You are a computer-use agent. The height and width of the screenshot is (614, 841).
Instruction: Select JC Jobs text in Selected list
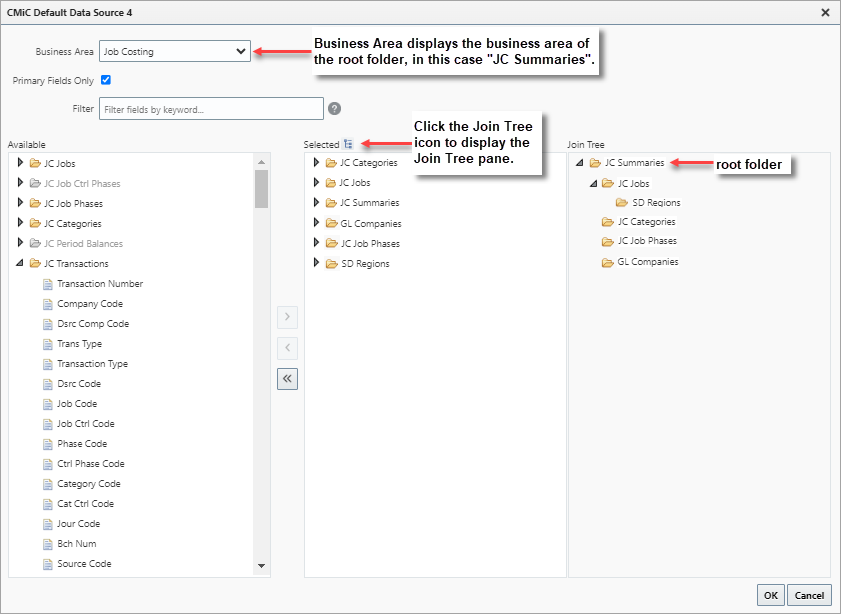(x=355, y=182)
